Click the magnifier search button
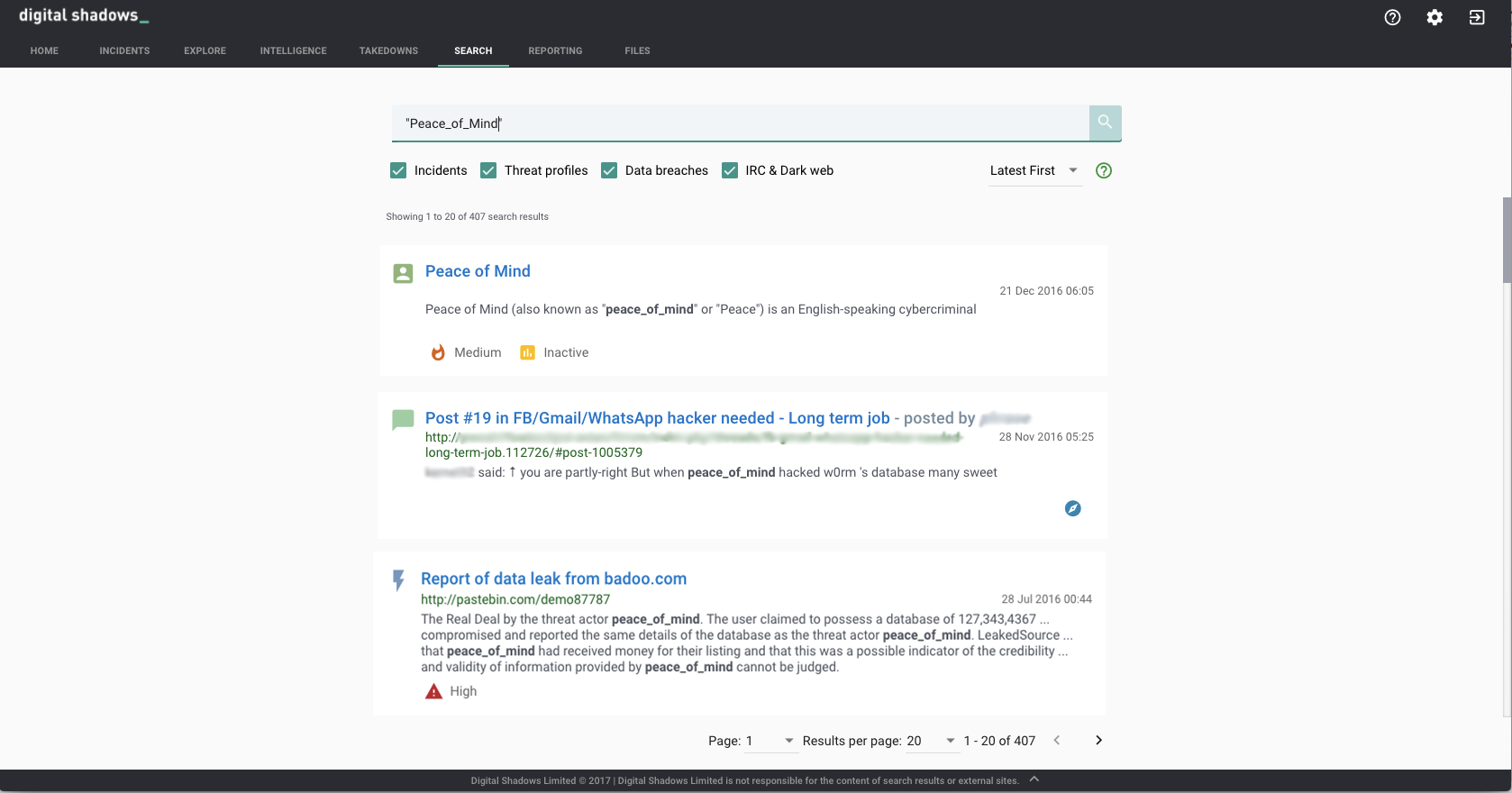 click(1105, 123)
